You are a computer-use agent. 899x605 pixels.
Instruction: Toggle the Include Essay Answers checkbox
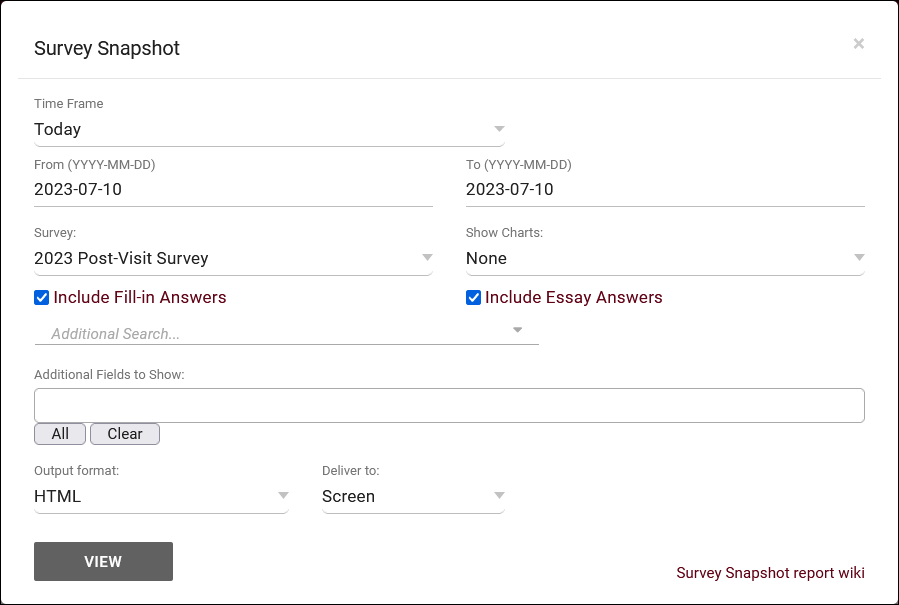(x=474, y=298)
